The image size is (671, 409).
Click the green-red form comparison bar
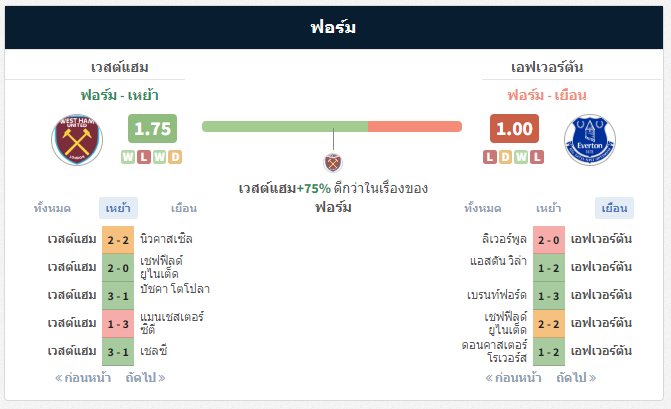point(332,127)
